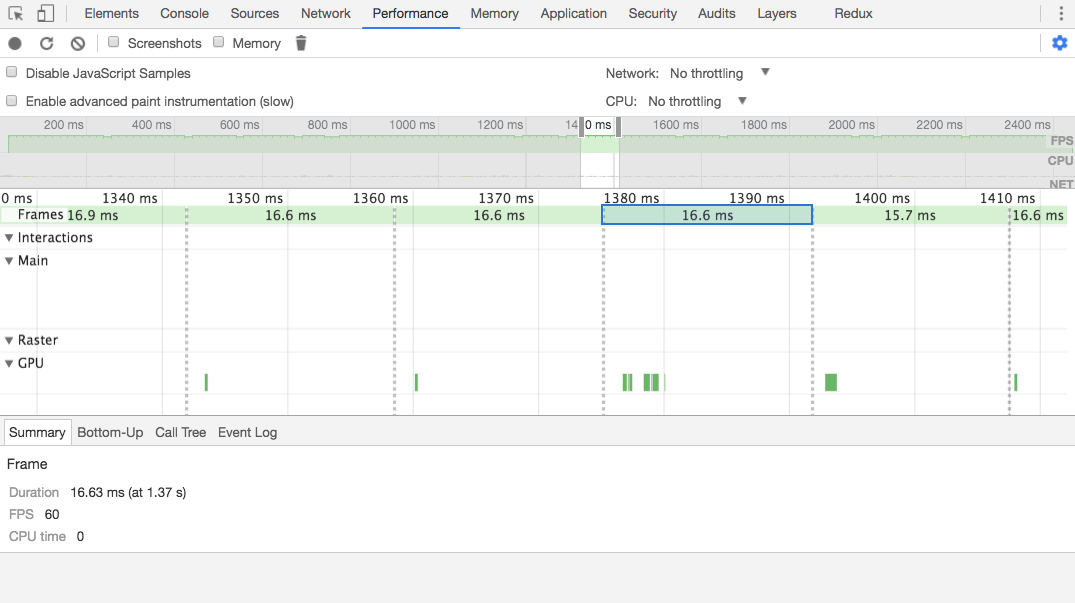Image resolution: width=1075 pixels, height=603 pixels.
Task: Click the CPU time value 0
Action: 80,537
